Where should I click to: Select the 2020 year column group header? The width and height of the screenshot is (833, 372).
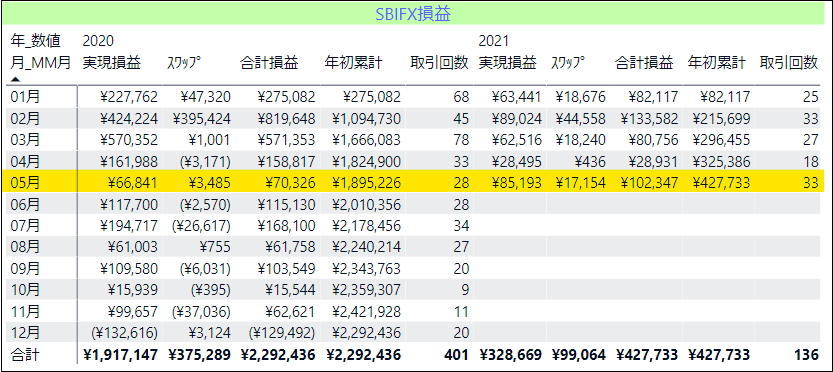pos(98,41)
